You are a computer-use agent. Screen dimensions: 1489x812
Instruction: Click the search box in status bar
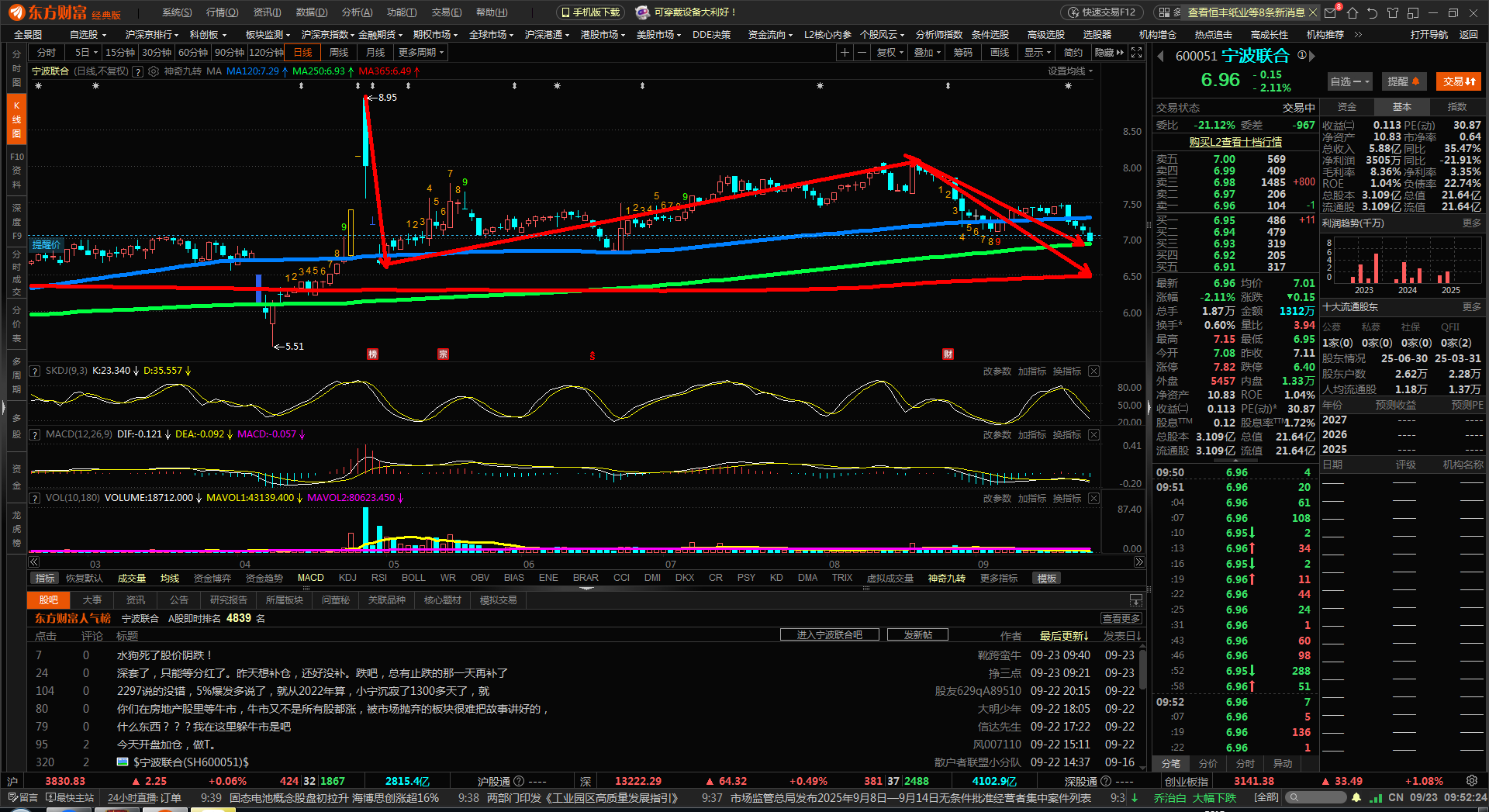1315,797
